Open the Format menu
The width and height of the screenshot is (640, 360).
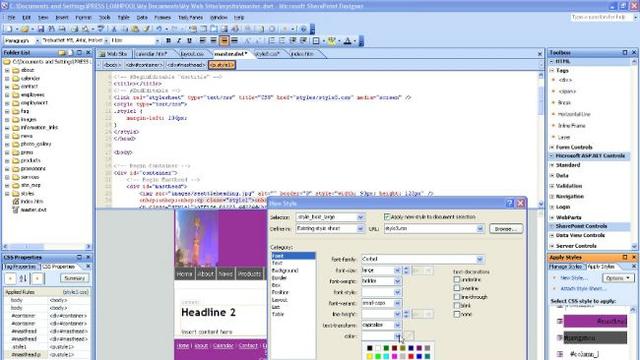(x=83, y=18)
